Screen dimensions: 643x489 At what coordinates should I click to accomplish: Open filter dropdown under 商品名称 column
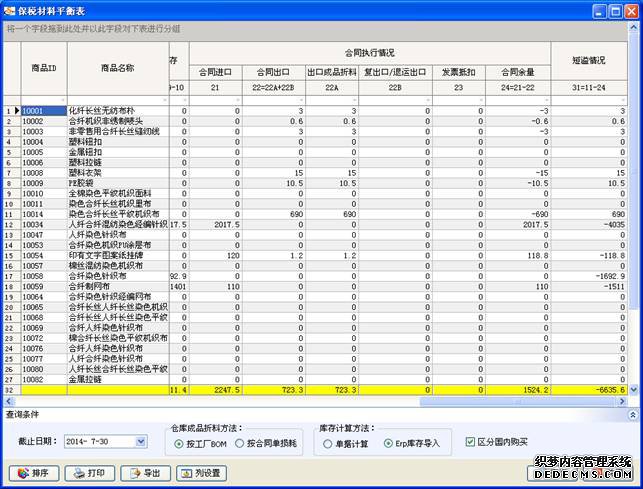(164, 100)
